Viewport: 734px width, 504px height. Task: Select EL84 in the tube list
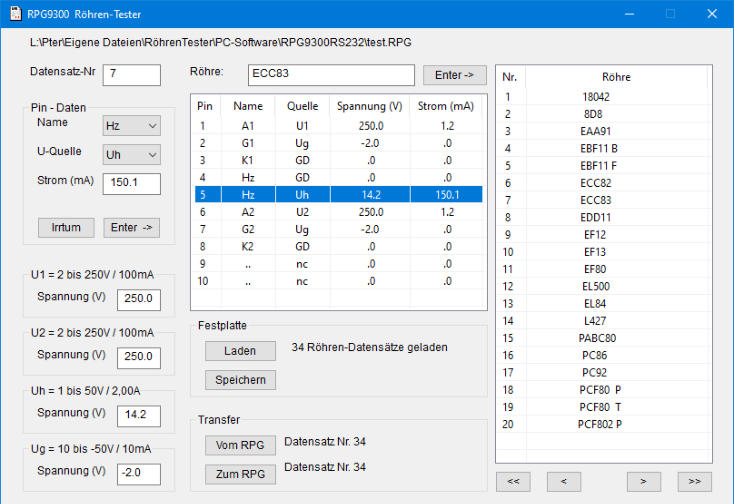point(595,303)
